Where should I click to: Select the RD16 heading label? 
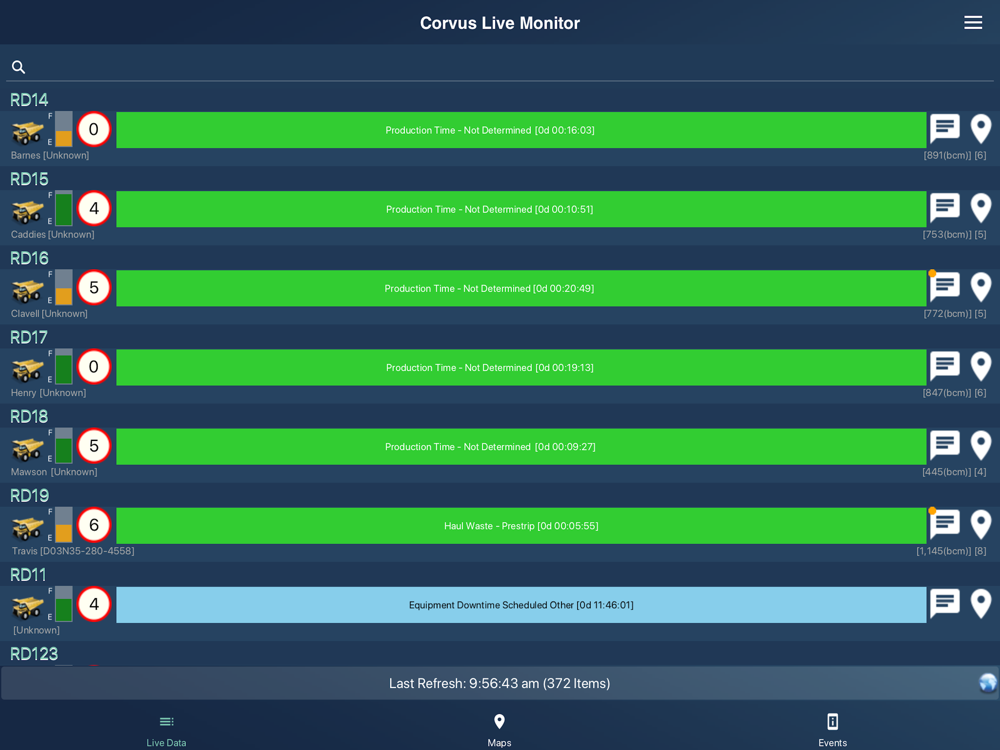click(x=29, y=258)
